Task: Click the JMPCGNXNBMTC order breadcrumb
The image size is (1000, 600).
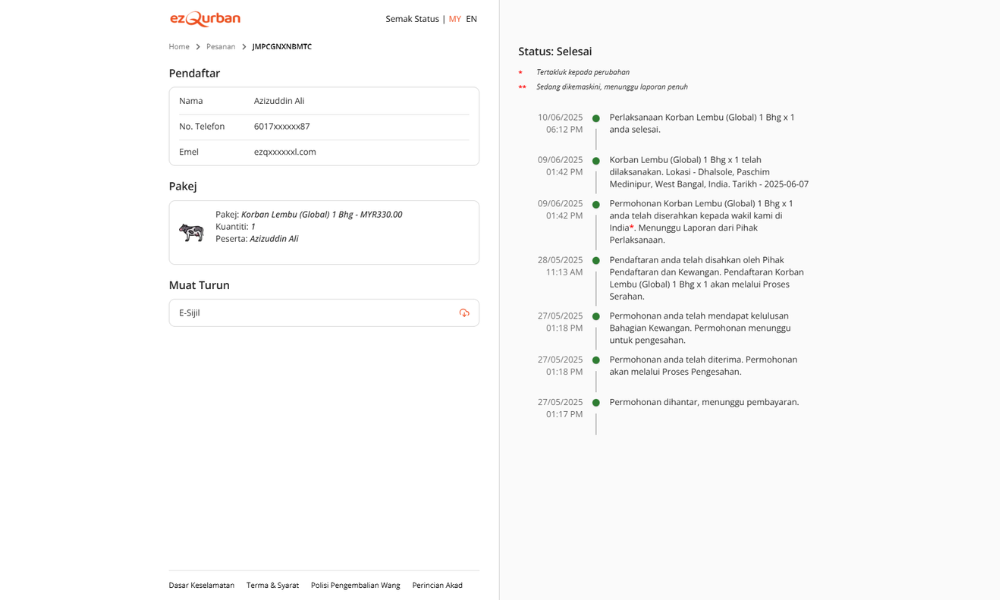Action: (x=282, y=47)
